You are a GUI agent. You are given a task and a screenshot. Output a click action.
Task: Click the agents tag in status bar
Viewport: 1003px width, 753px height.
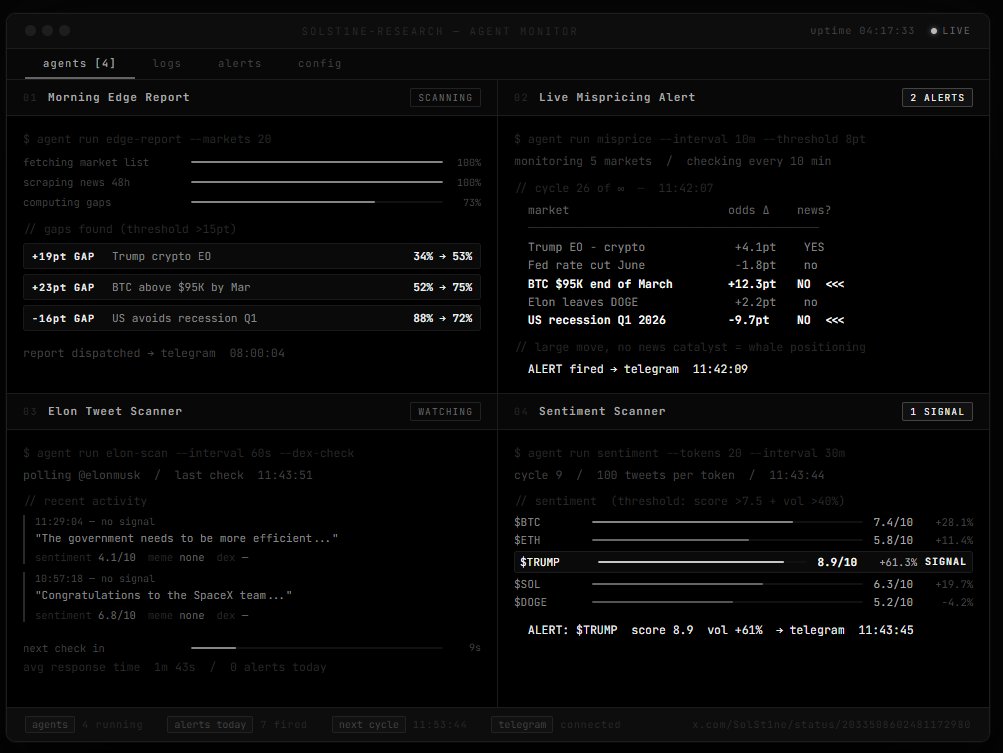[x=50, y=724]
